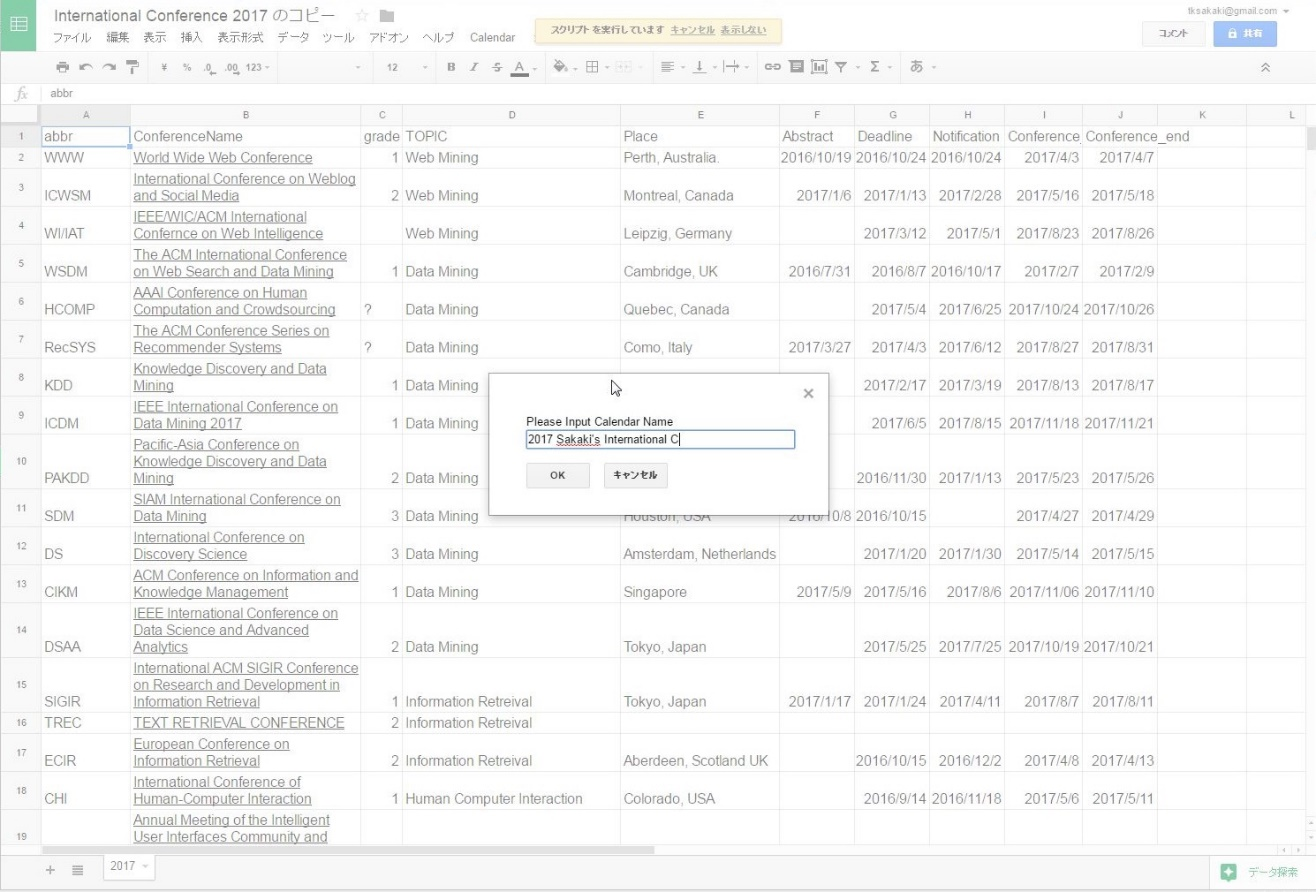Open the ファイル menu
This screenshot has width=1316, height=892.
click(x=72, y=37)
